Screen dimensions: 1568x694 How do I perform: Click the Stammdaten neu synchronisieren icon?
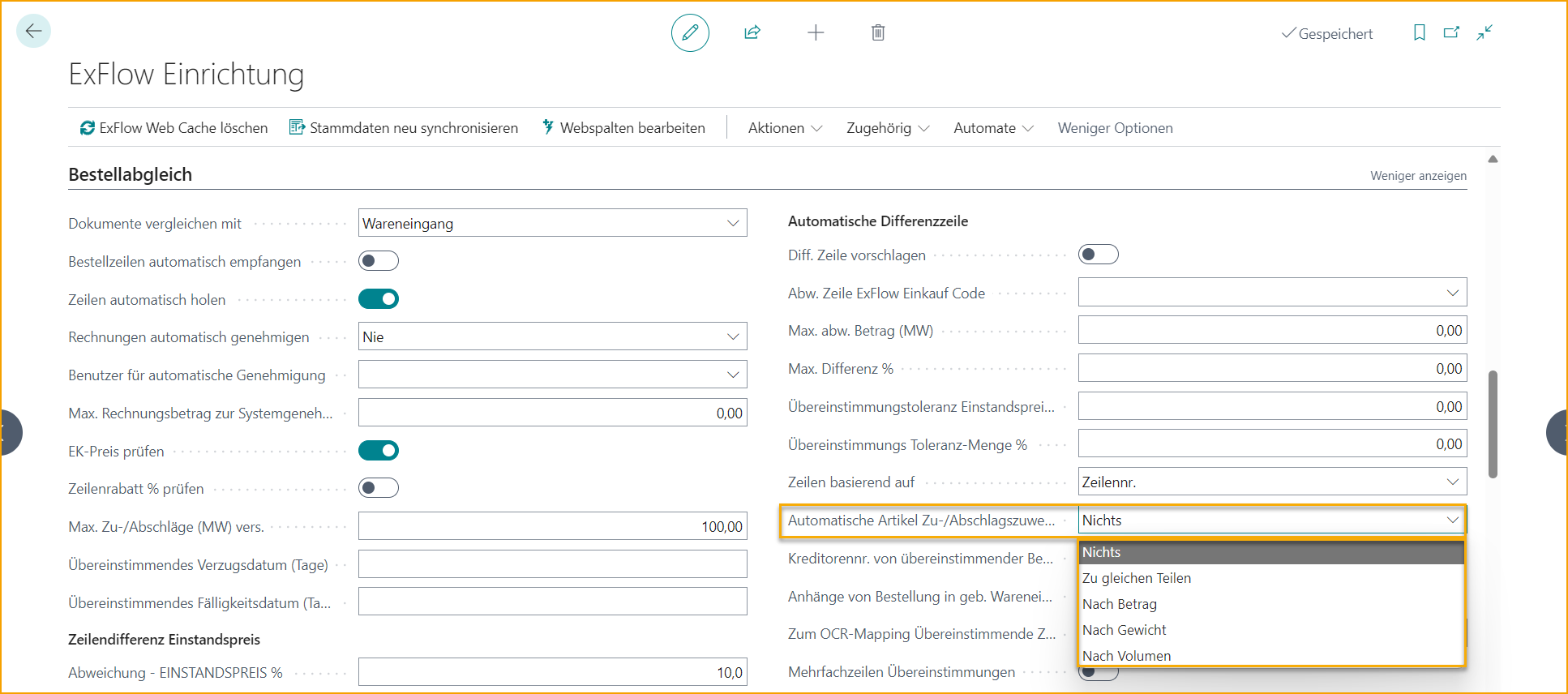(297, 128)
